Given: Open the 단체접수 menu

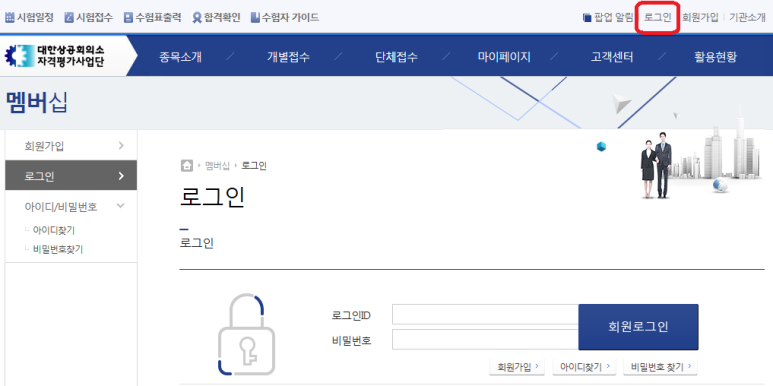Looking at the screenshot, I should click(x=396, y=57).
